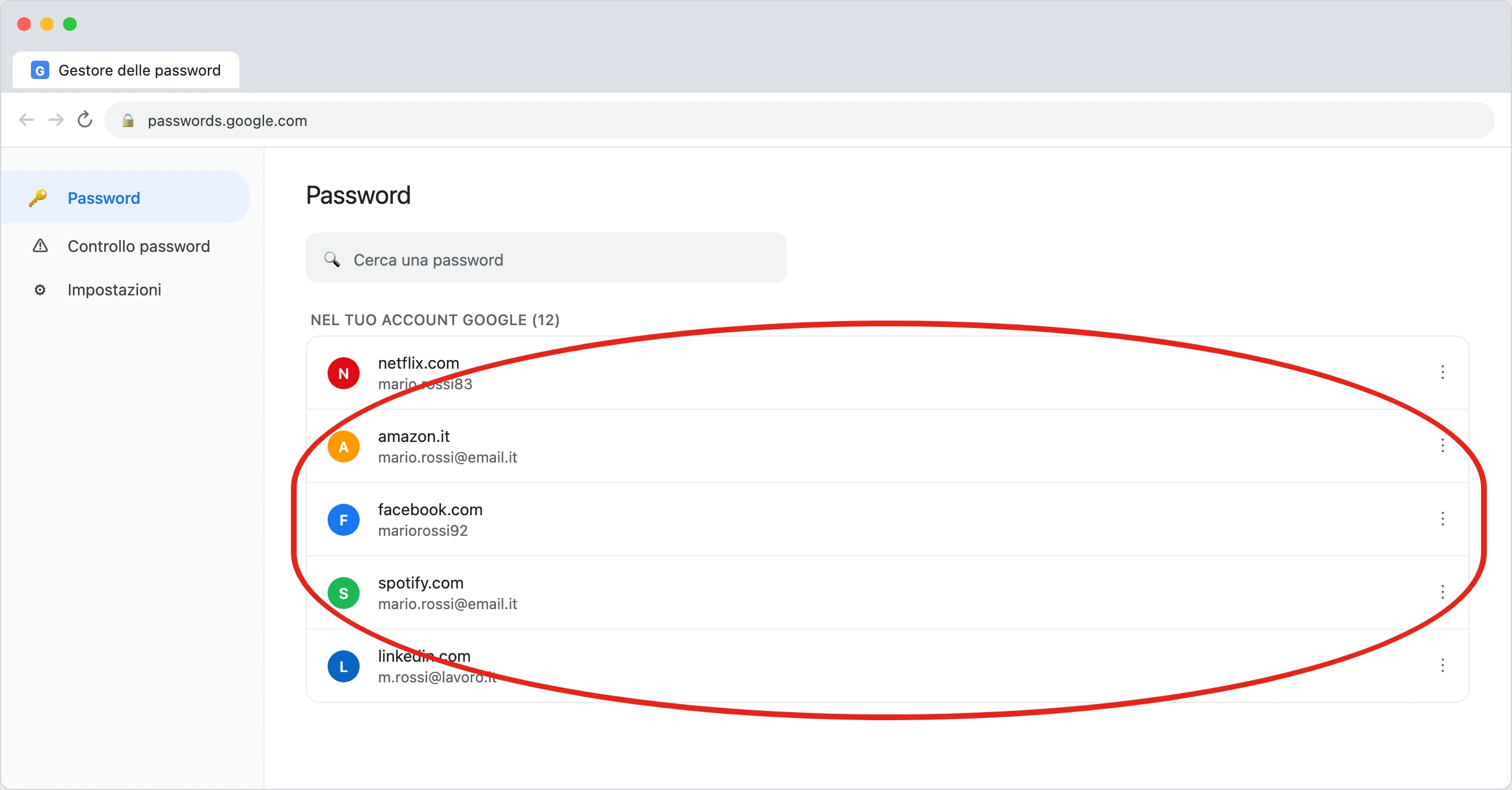This screenshot has width=1512, height=790.
Task: Click the NEL TUO ACCOUNT GOOGLE (12) label
Action: (435, 320)
